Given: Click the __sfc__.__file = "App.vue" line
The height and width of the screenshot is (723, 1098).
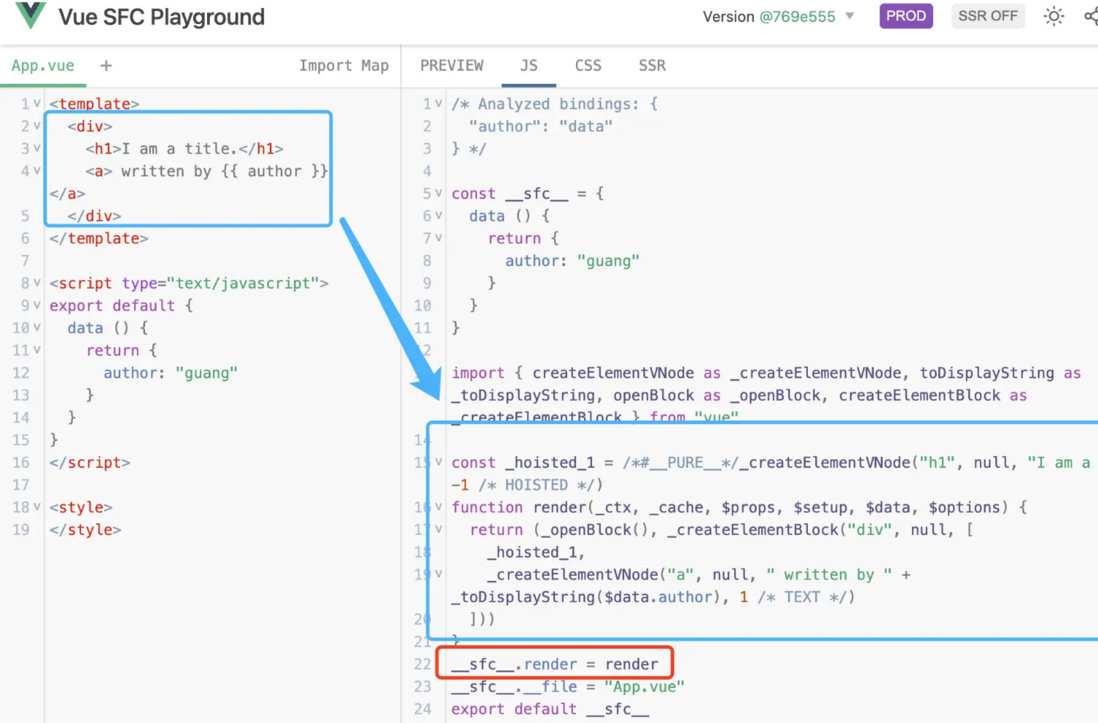Looking at the screenshot, I should (568, 687).
